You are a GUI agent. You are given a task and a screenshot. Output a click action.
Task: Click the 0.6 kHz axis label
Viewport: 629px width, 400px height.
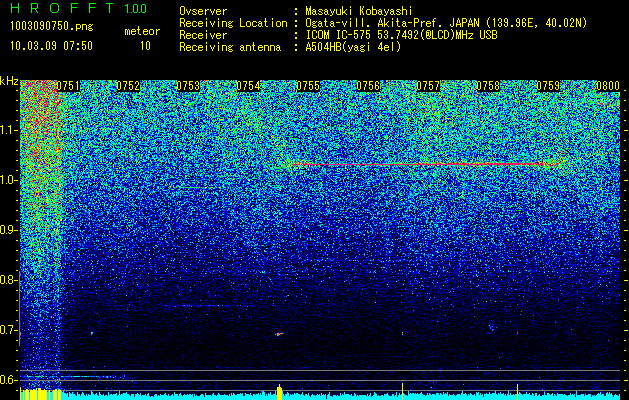8,380
